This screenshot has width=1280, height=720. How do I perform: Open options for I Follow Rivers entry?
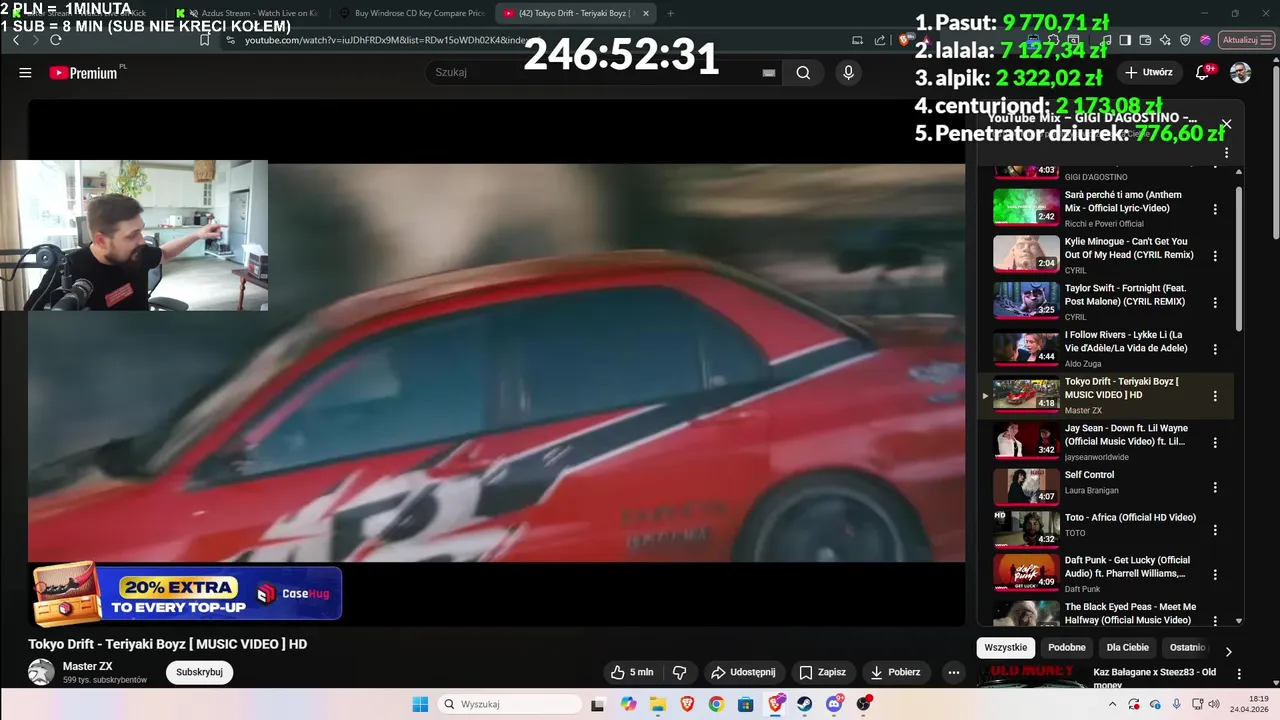[1215, 349]
